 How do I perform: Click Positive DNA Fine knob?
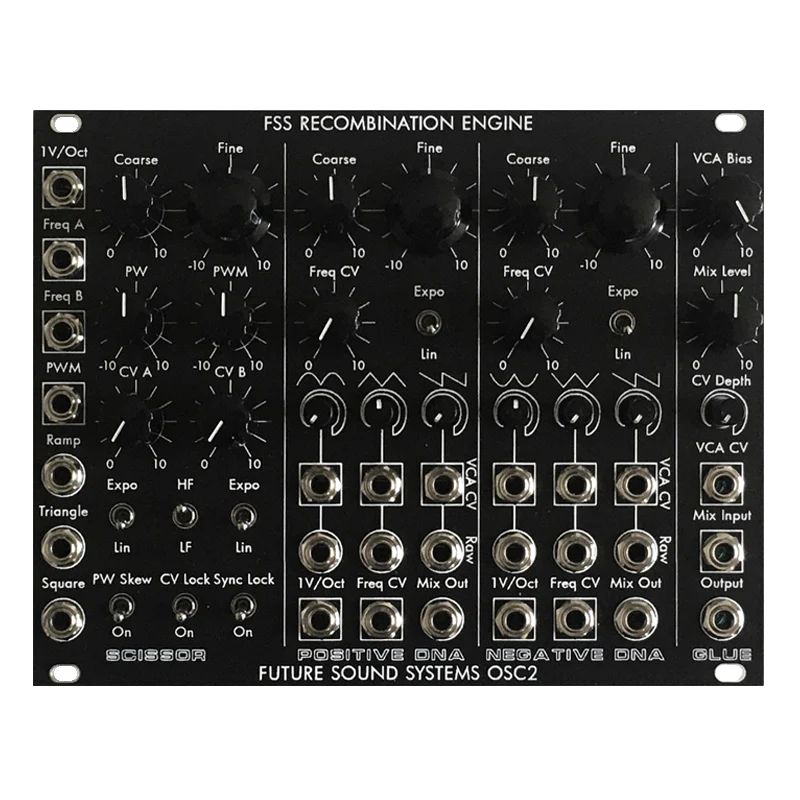(x=427, y=210)
